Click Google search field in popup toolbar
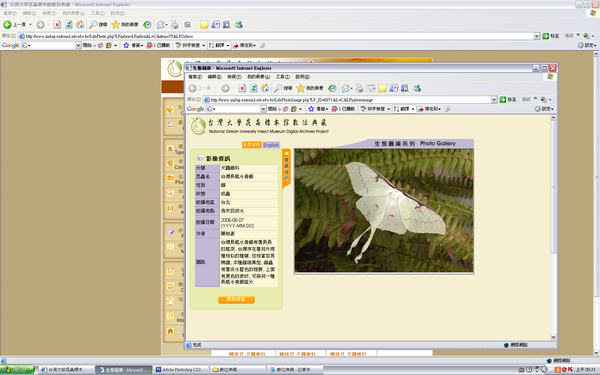The width and height of the screenshot is (600, 375). (236, 109)
